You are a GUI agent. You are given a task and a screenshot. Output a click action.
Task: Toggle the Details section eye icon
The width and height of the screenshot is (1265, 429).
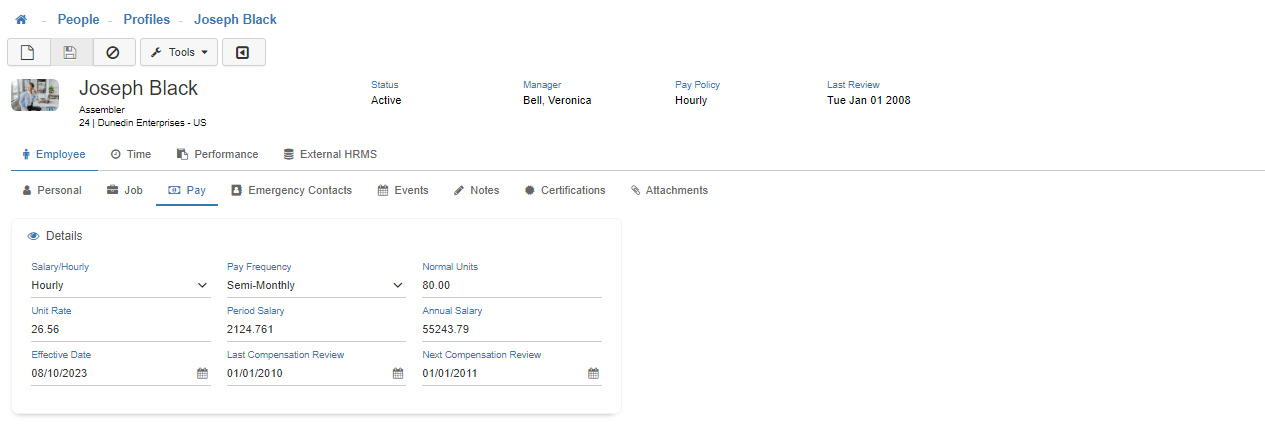33,236
